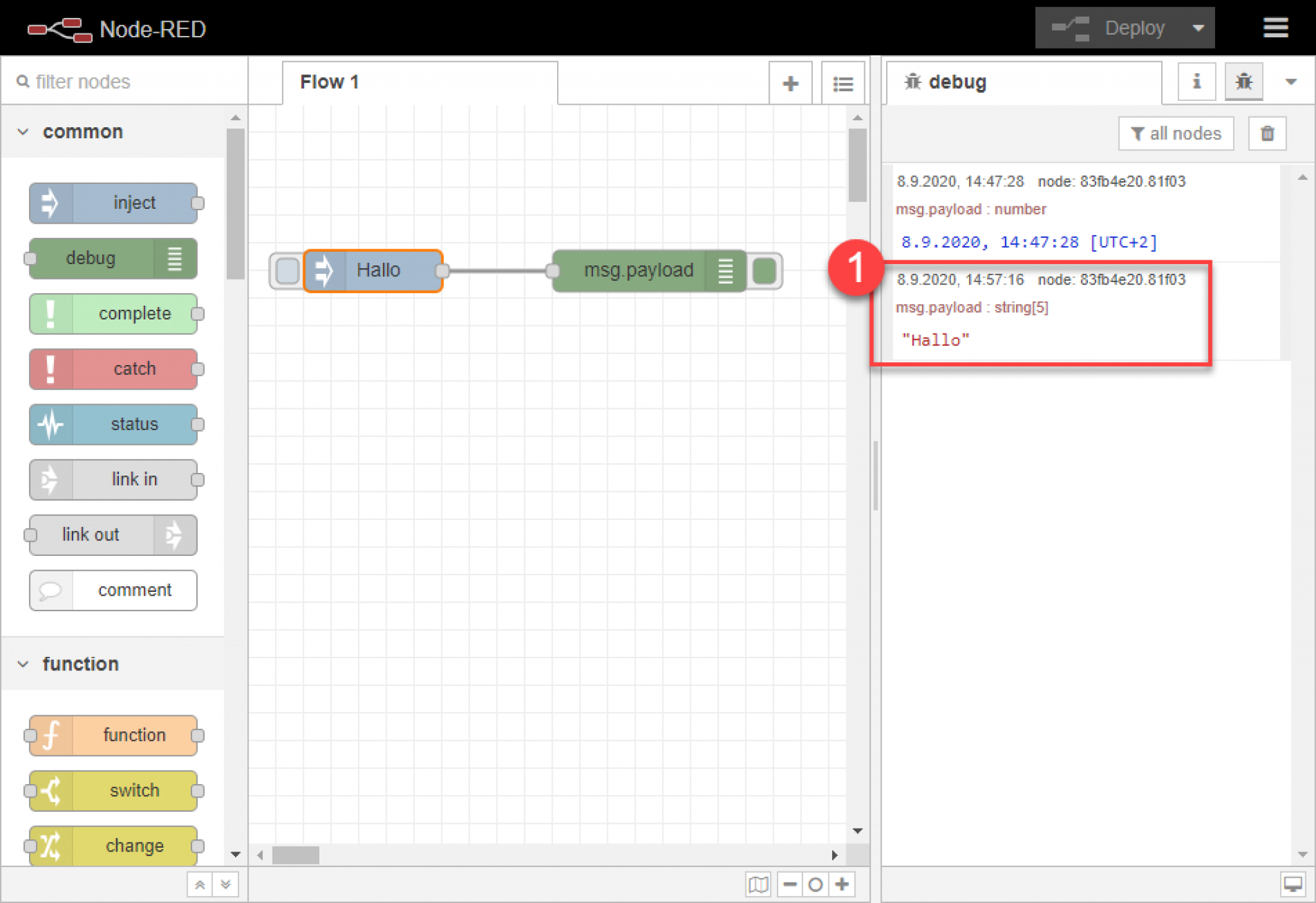Zoom in on the flow canvas
Image resolution: width=1316 pixels, height=903 pixels.
(842, 884)
